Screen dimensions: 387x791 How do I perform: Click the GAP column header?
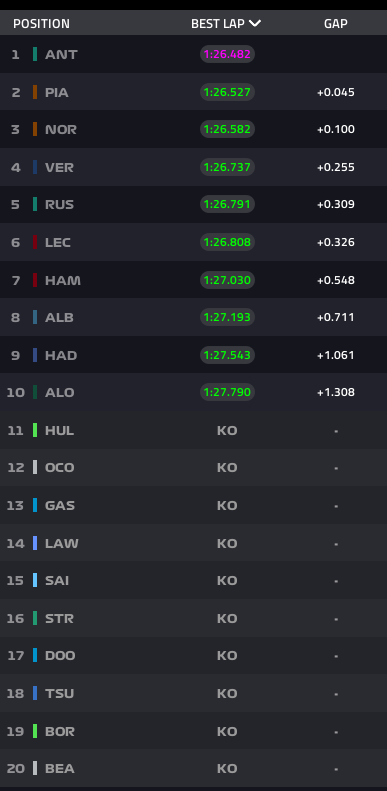point(336,24)
